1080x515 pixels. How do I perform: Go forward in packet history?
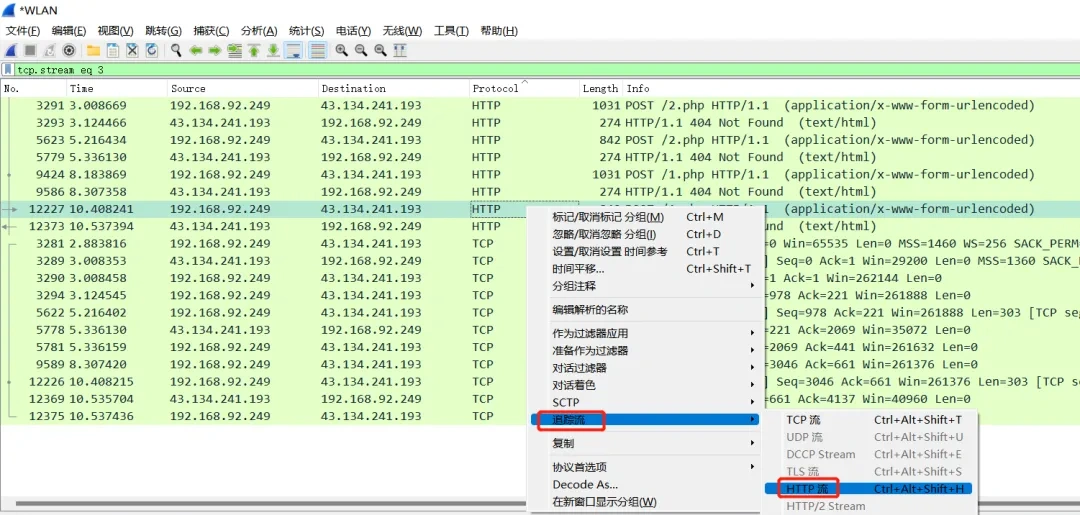pos(215,50)
